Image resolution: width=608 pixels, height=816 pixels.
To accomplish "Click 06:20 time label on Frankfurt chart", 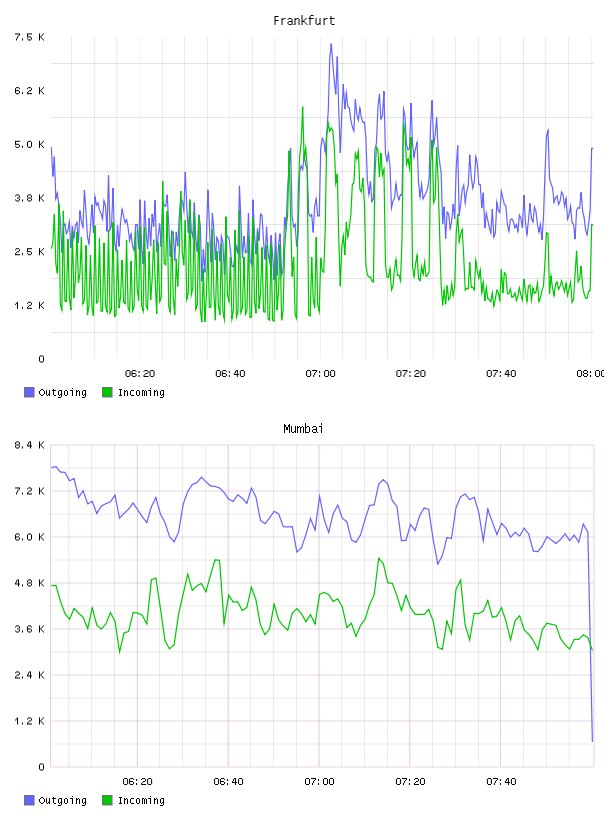I will pyautogui.click(x=140, y=374).
